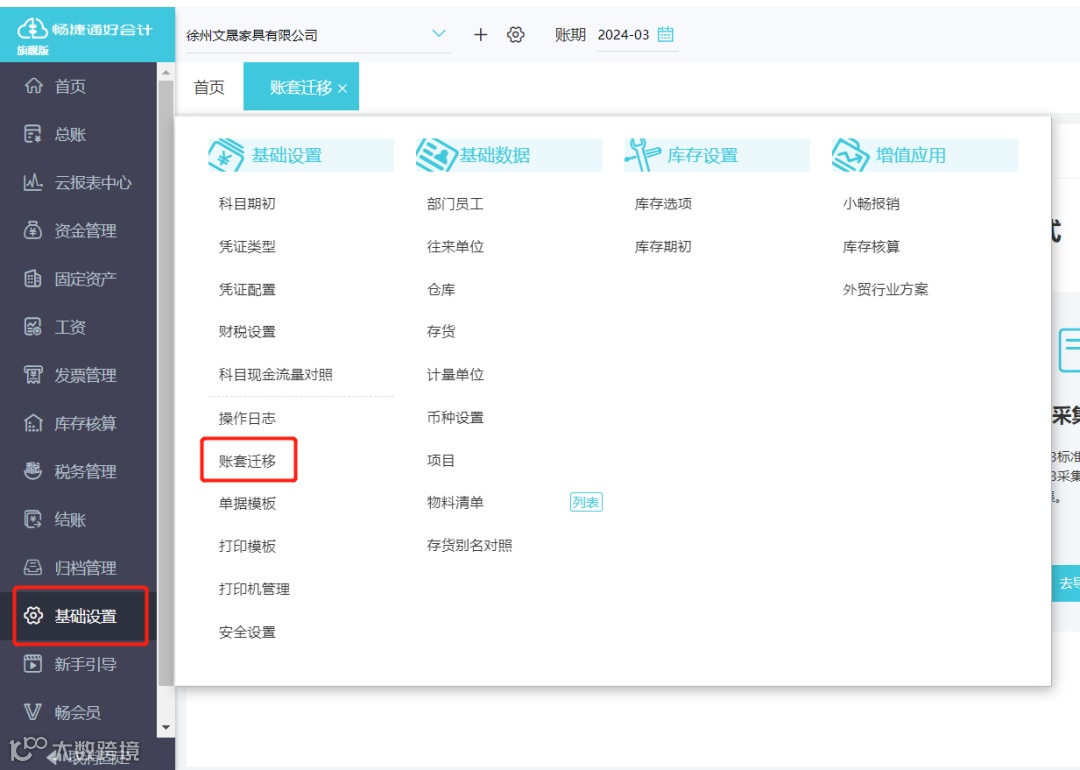Open 财税设置 menu item
The image size is (1080, 770).
pos(247,332)
